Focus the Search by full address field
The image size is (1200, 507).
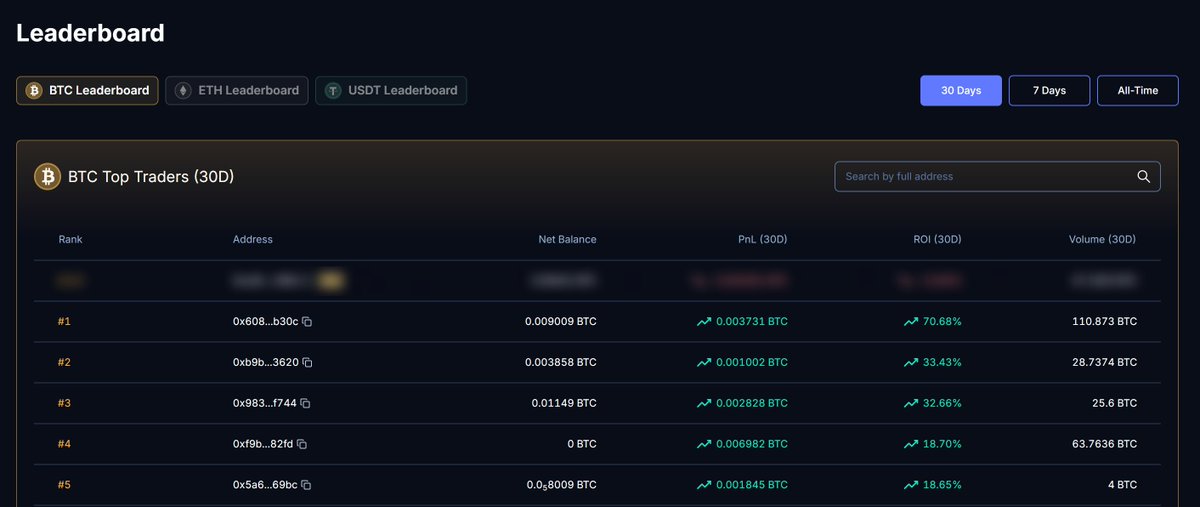997,176
